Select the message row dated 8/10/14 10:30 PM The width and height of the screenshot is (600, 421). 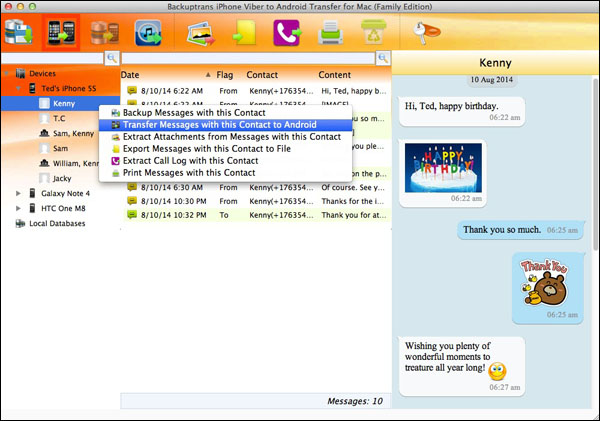click(256, 201)
